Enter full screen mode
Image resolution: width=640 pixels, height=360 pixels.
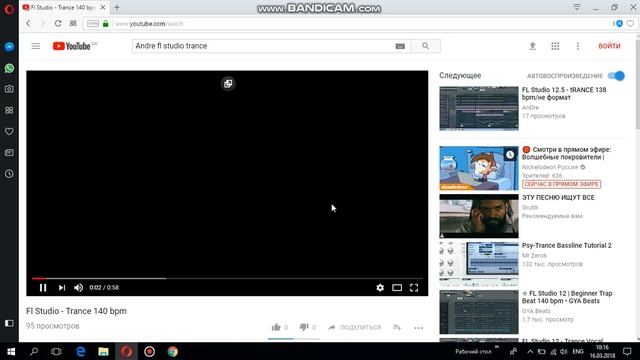point(414,288)
